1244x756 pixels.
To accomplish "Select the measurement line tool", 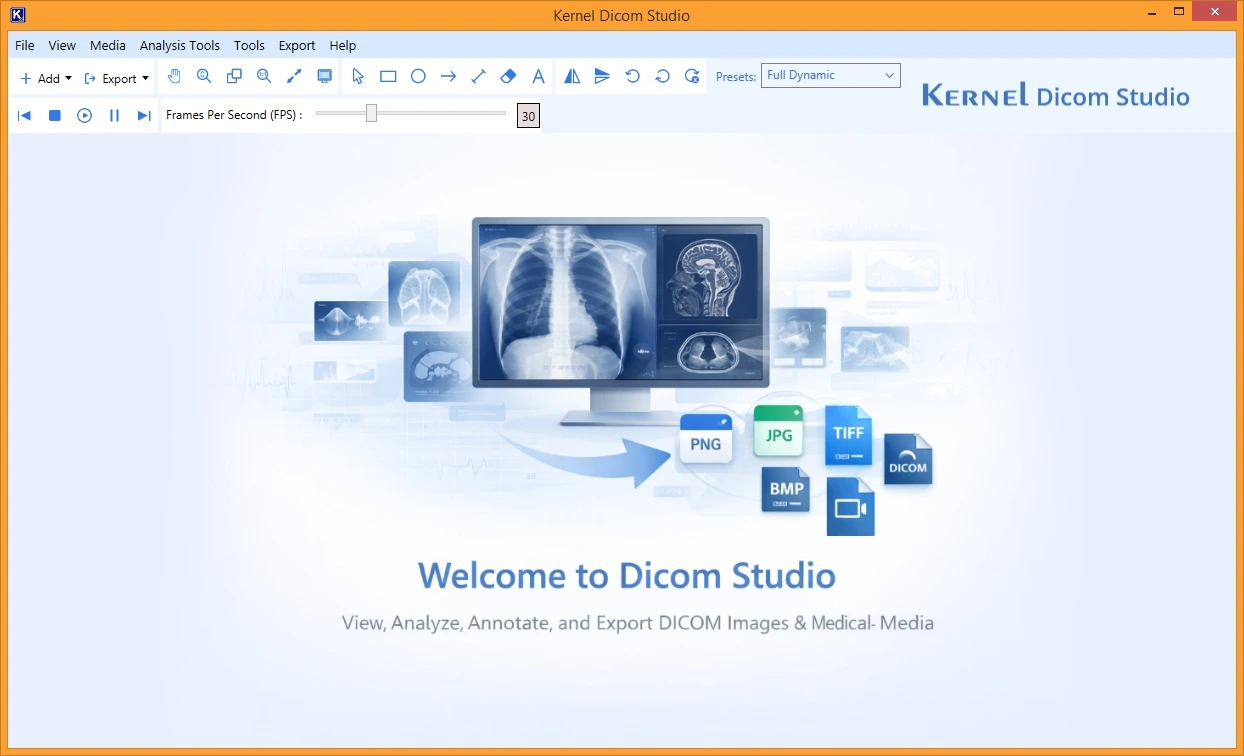I will 478,76.
